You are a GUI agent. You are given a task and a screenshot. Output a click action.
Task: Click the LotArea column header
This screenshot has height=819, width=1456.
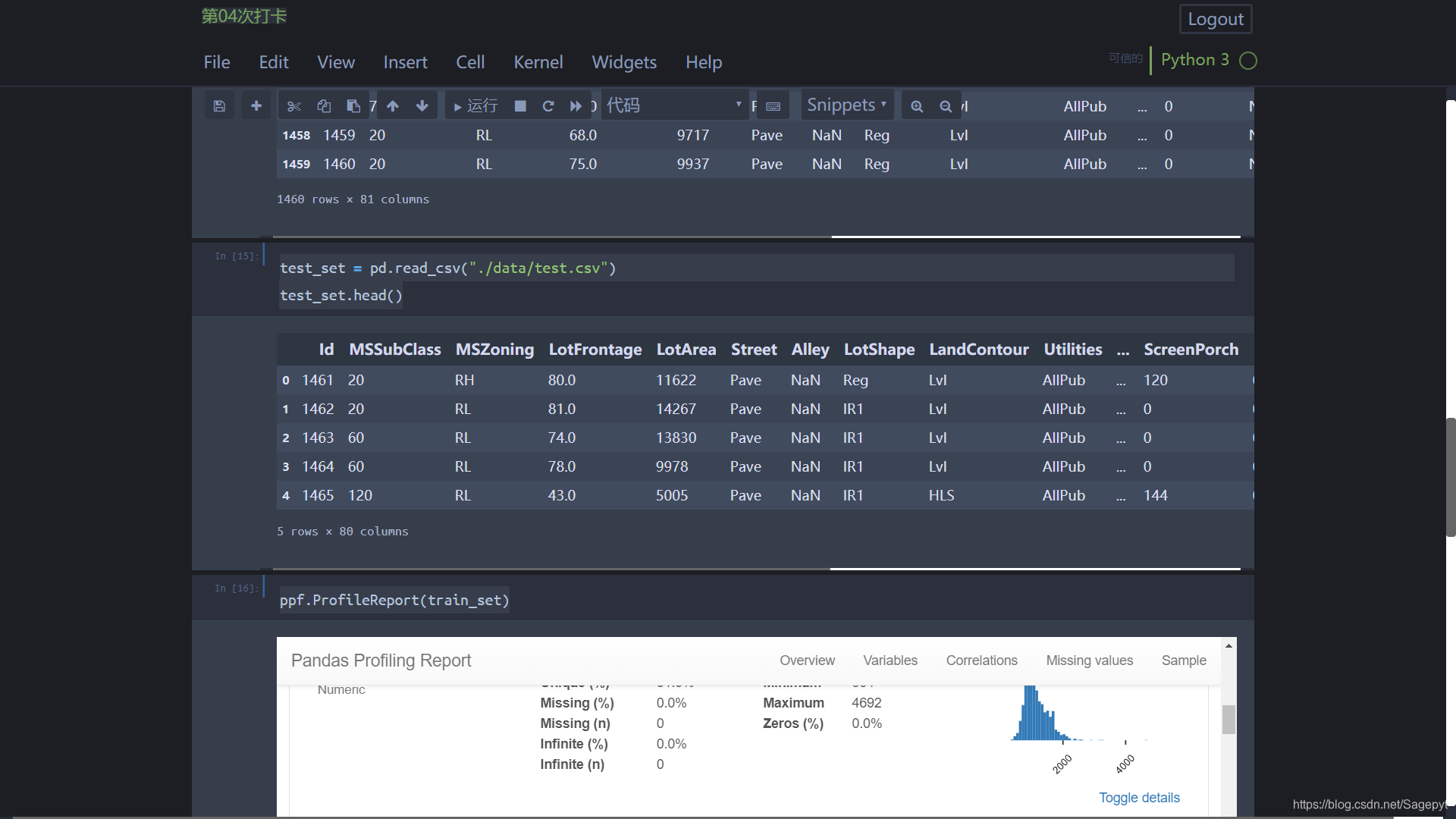tap(686, 350)
